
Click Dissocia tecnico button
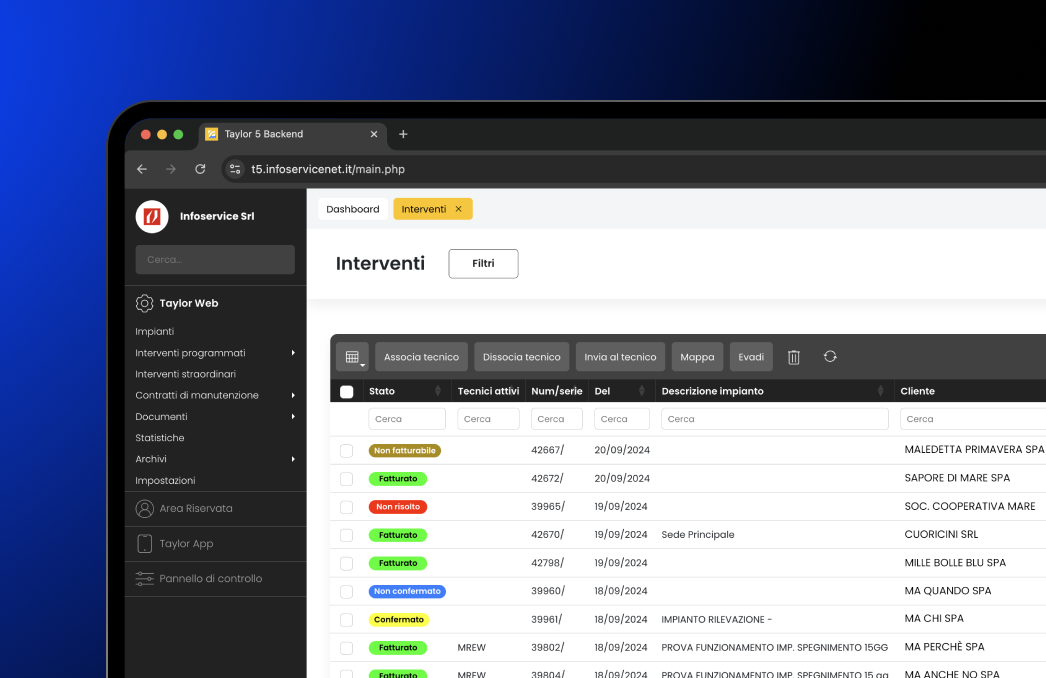522,357
